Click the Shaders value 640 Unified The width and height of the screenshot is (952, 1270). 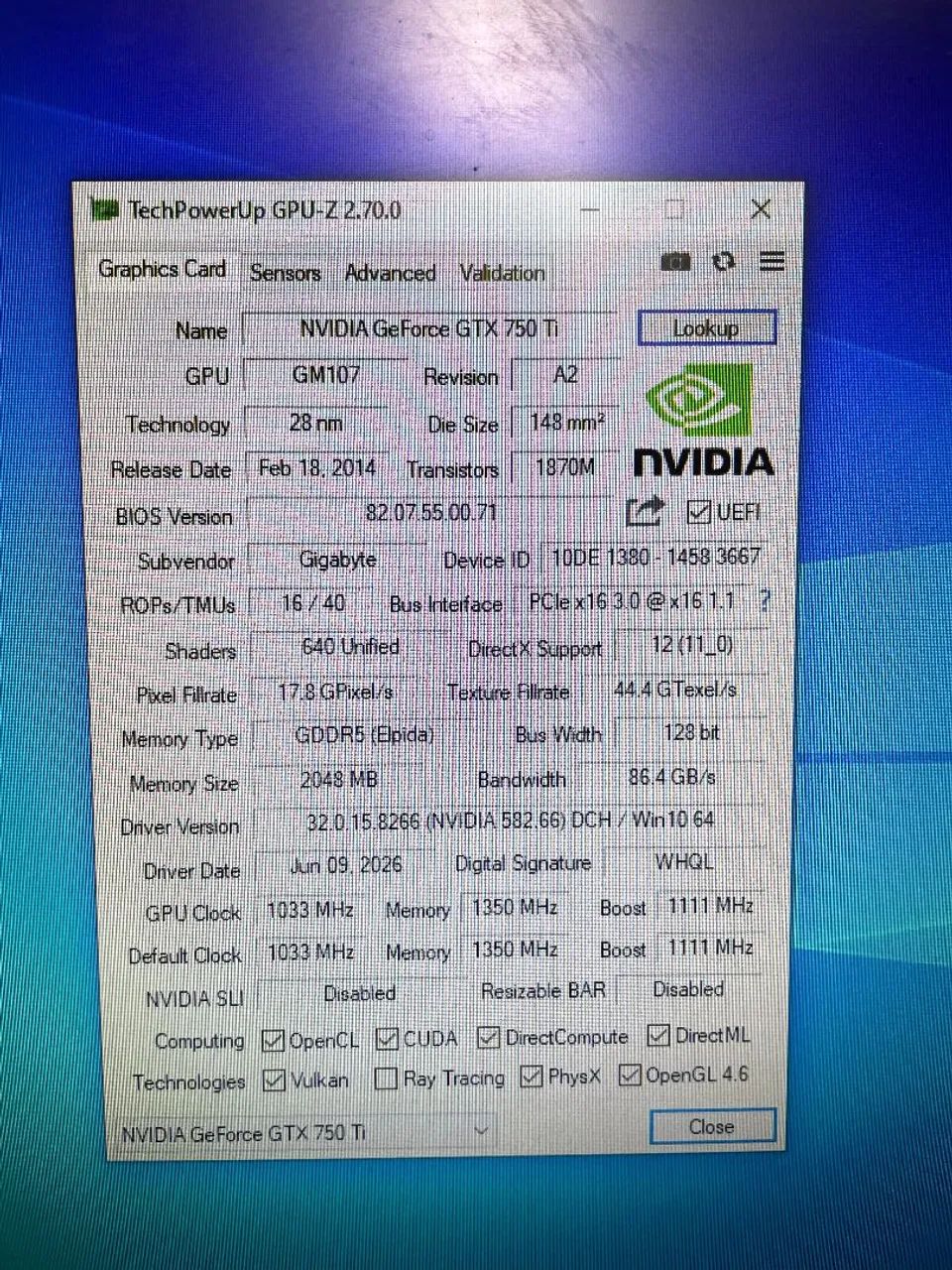pos(350,648)
